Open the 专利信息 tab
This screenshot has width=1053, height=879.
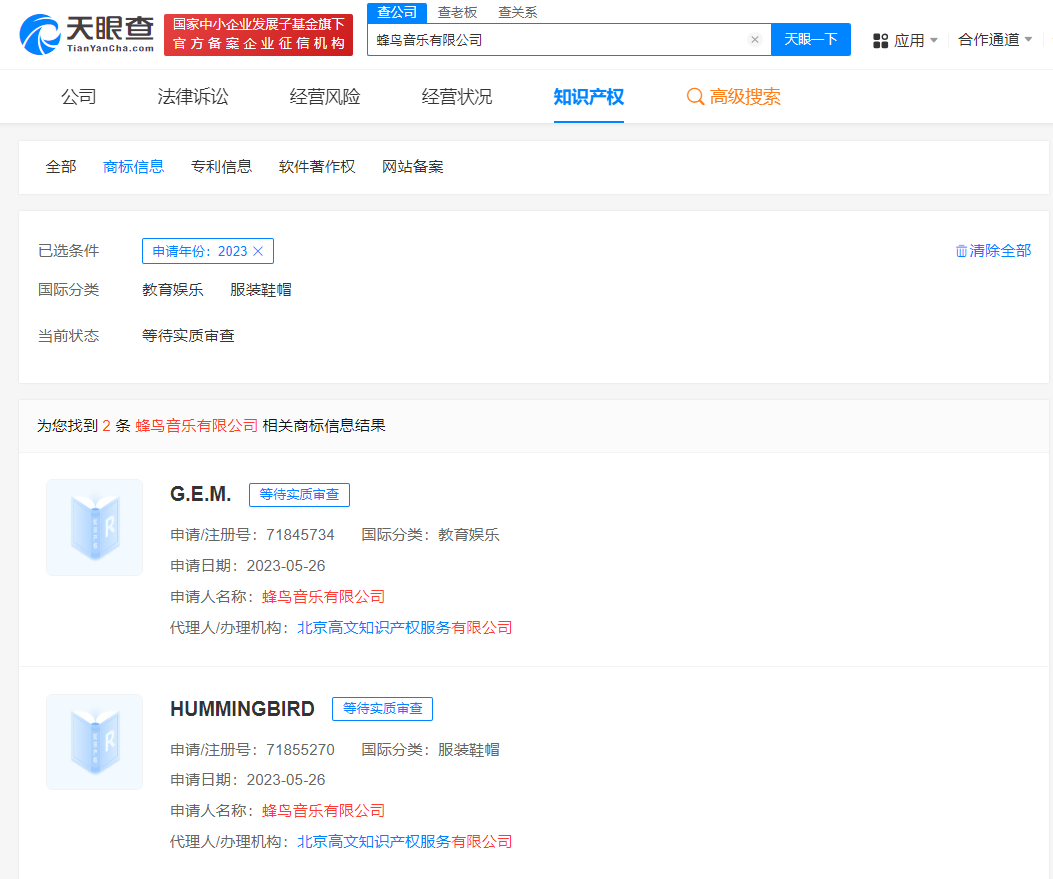point(221,166)
